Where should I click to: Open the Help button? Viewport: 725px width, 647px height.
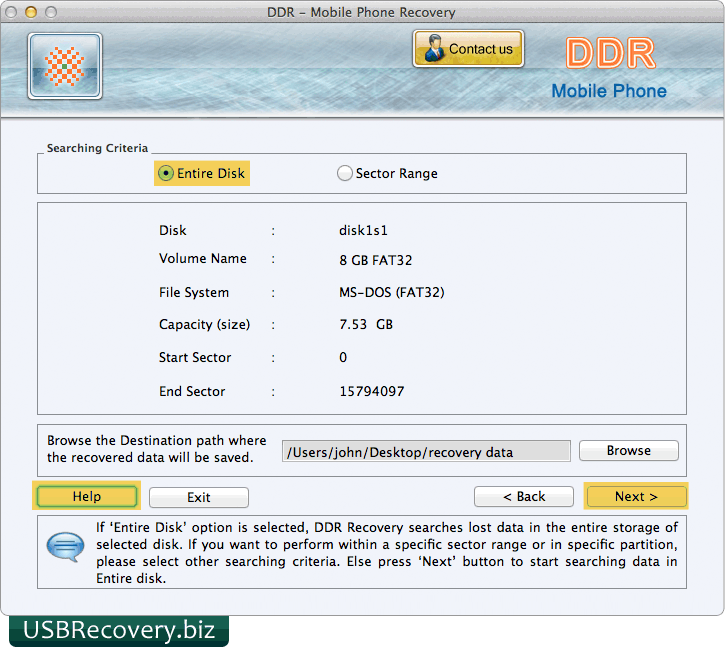(x=86, y=496)
